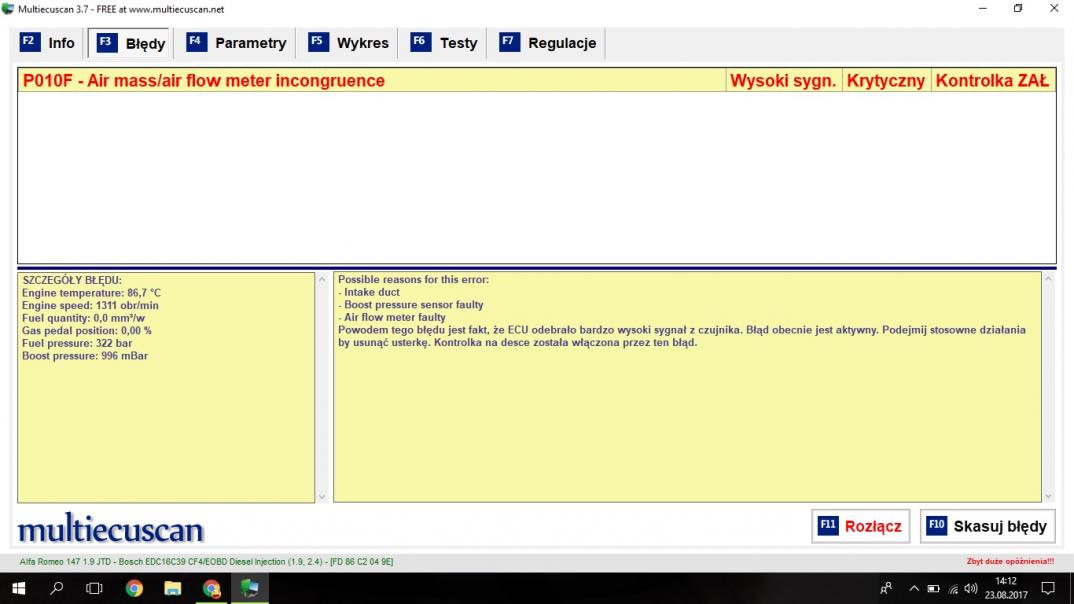Click the battery tray icon
The width and height of the screenshot is (1074, 604).
click(x=934, y=588)
